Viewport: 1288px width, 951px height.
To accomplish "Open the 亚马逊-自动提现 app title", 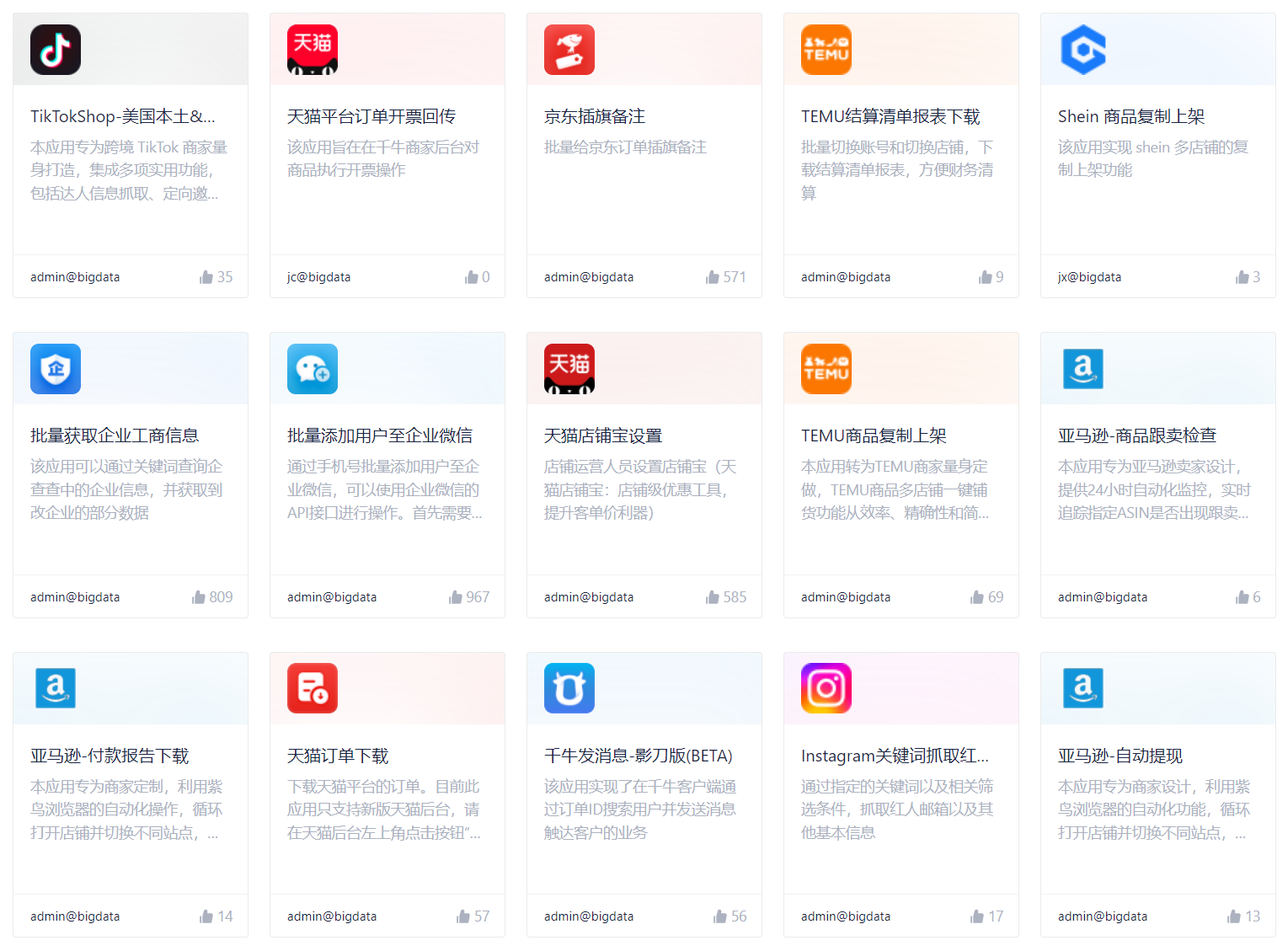I will click(x=1120, y=756).
